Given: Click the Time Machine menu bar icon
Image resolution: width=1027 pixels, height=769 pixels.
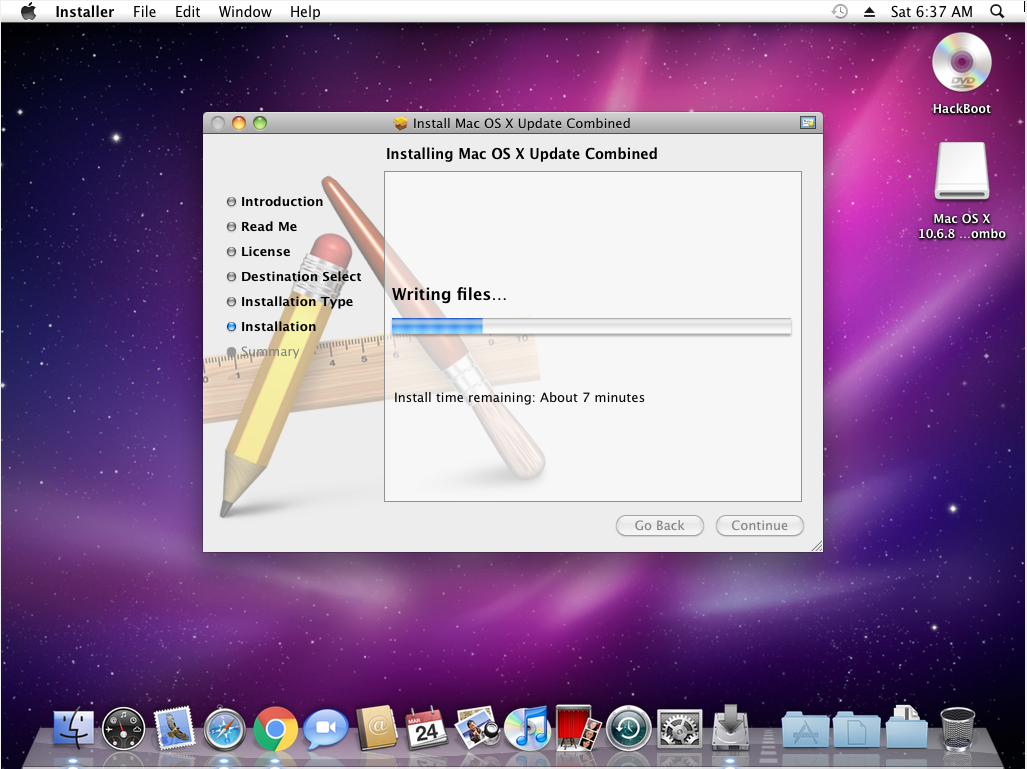Looking at the screenshot, I should [x=840, y=12].
